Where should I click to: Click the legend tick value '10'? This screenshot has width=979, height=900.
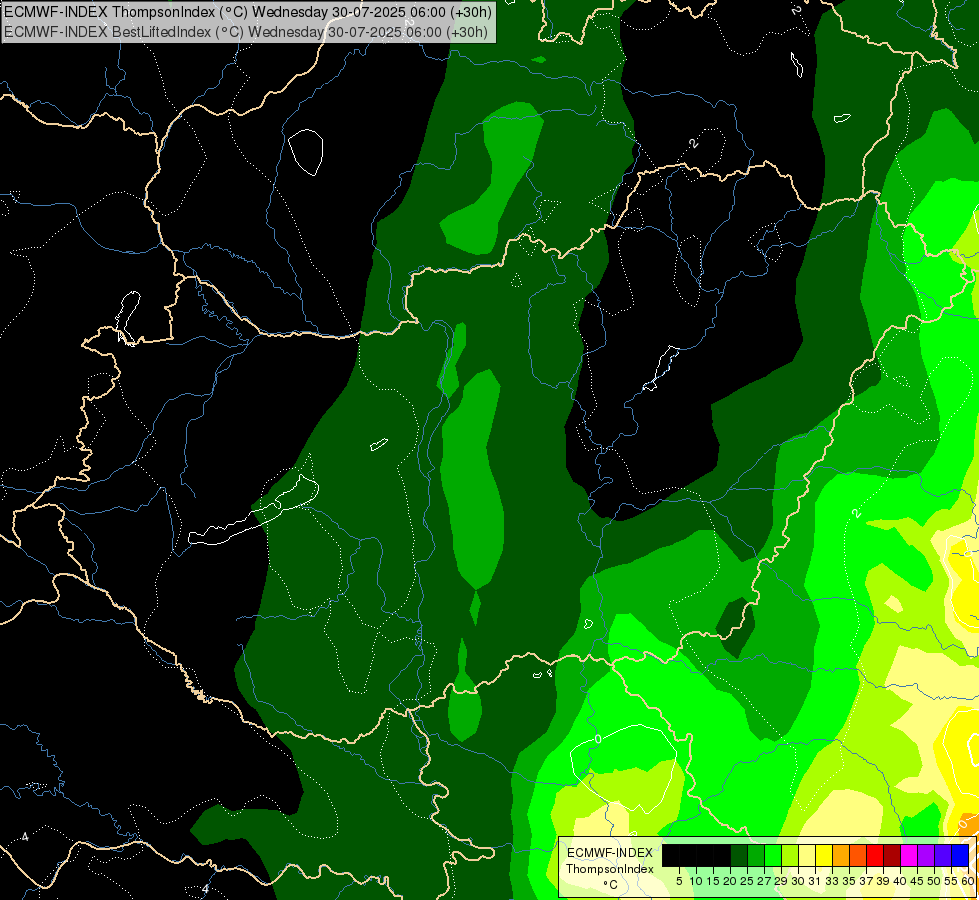pos(696,881)
